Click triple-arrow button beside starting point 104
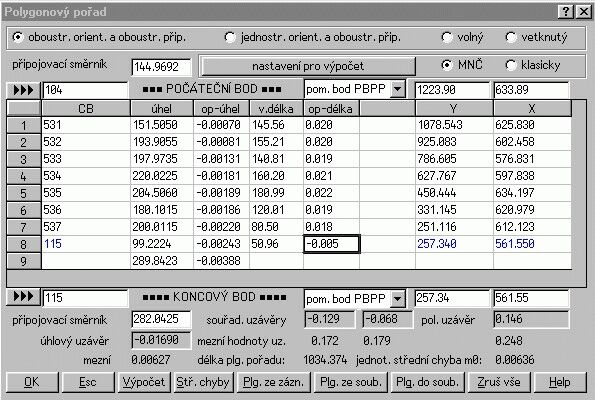 (x=23, y=90)
